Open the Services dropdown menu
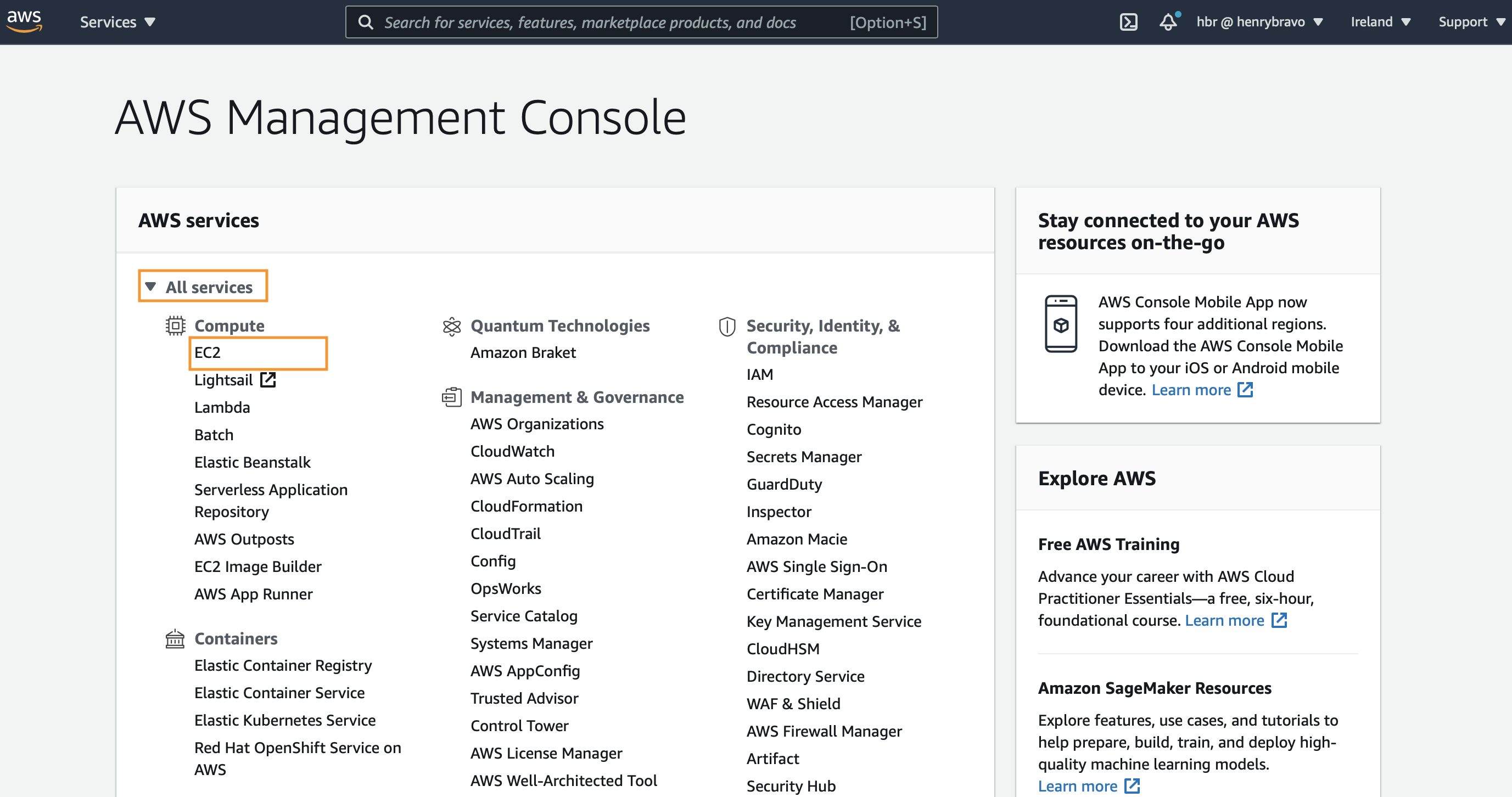This screenshot has width=1512, height=797. (117, 23)
